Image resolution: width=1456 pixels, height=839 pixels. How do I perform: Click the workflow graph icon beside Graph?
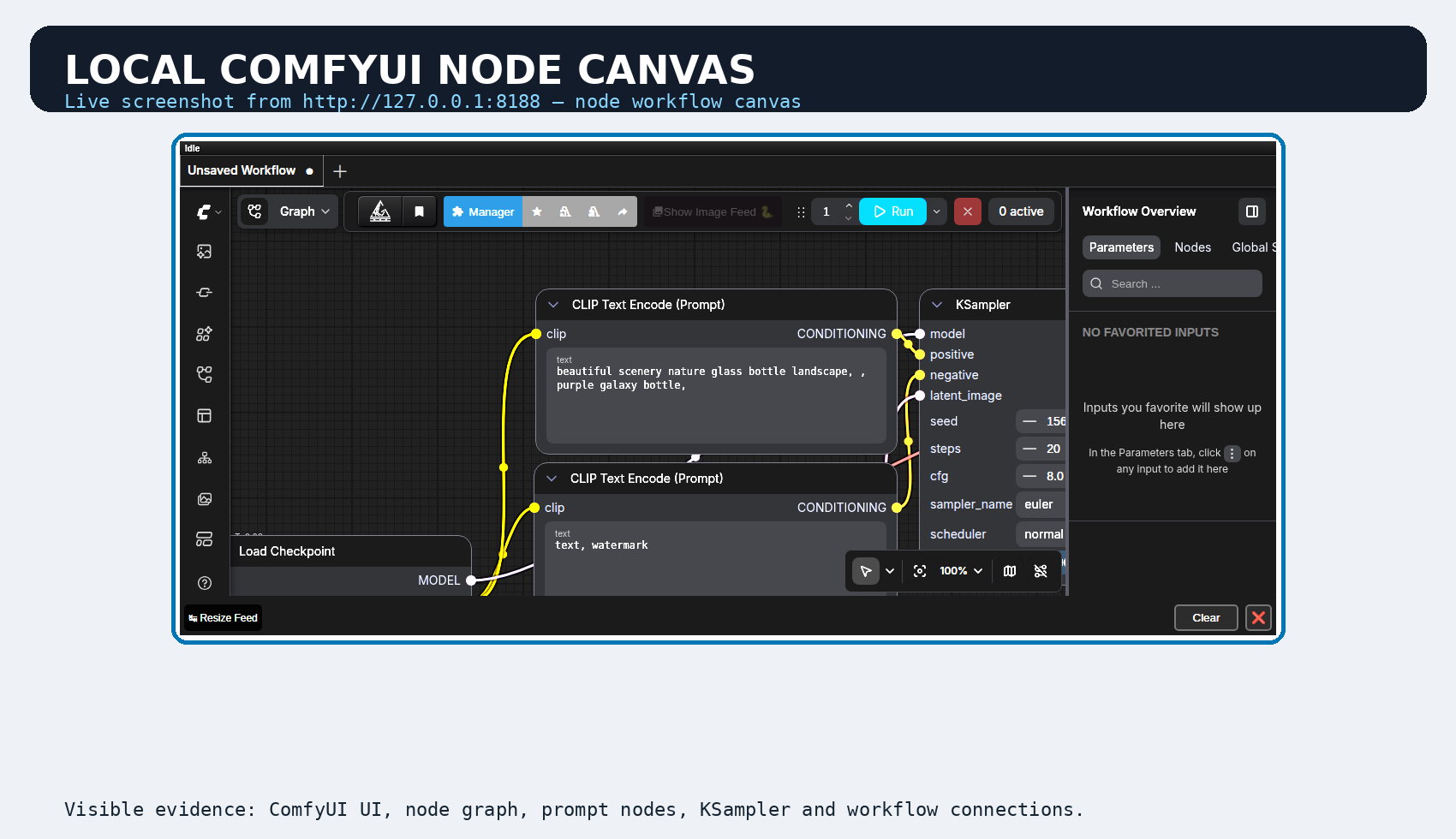[x=254, y=211]
